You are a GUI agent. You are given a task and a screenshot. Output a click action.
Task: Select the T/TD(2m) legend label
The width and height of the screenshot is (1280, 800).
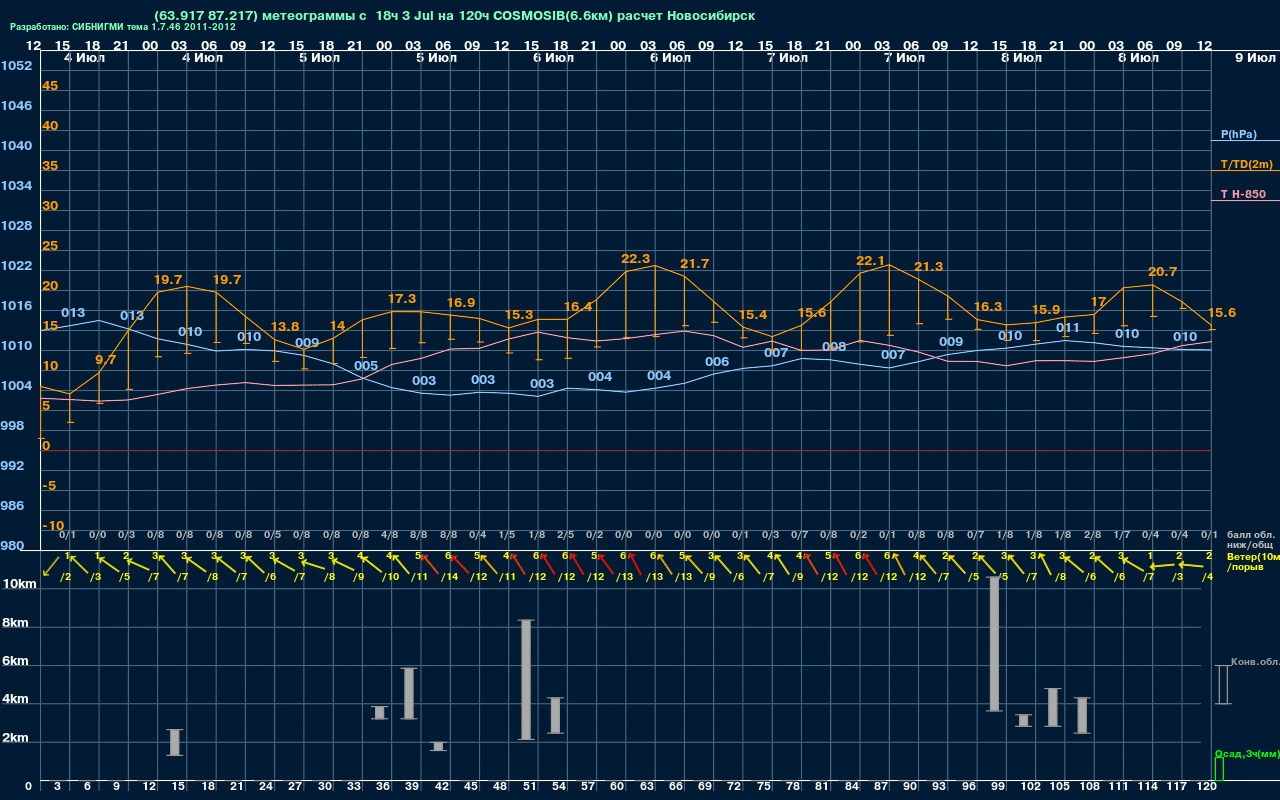click(x=1247, y=164)
